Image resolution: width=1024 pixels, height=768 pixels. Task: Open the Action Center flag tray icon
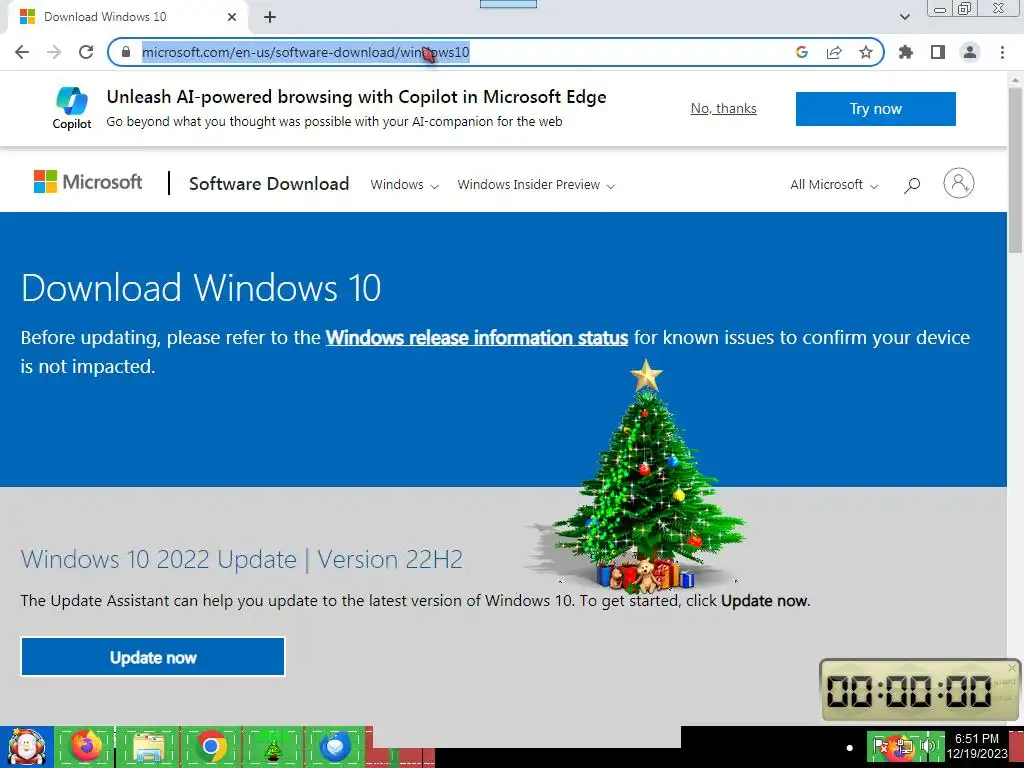coord(881,746)
